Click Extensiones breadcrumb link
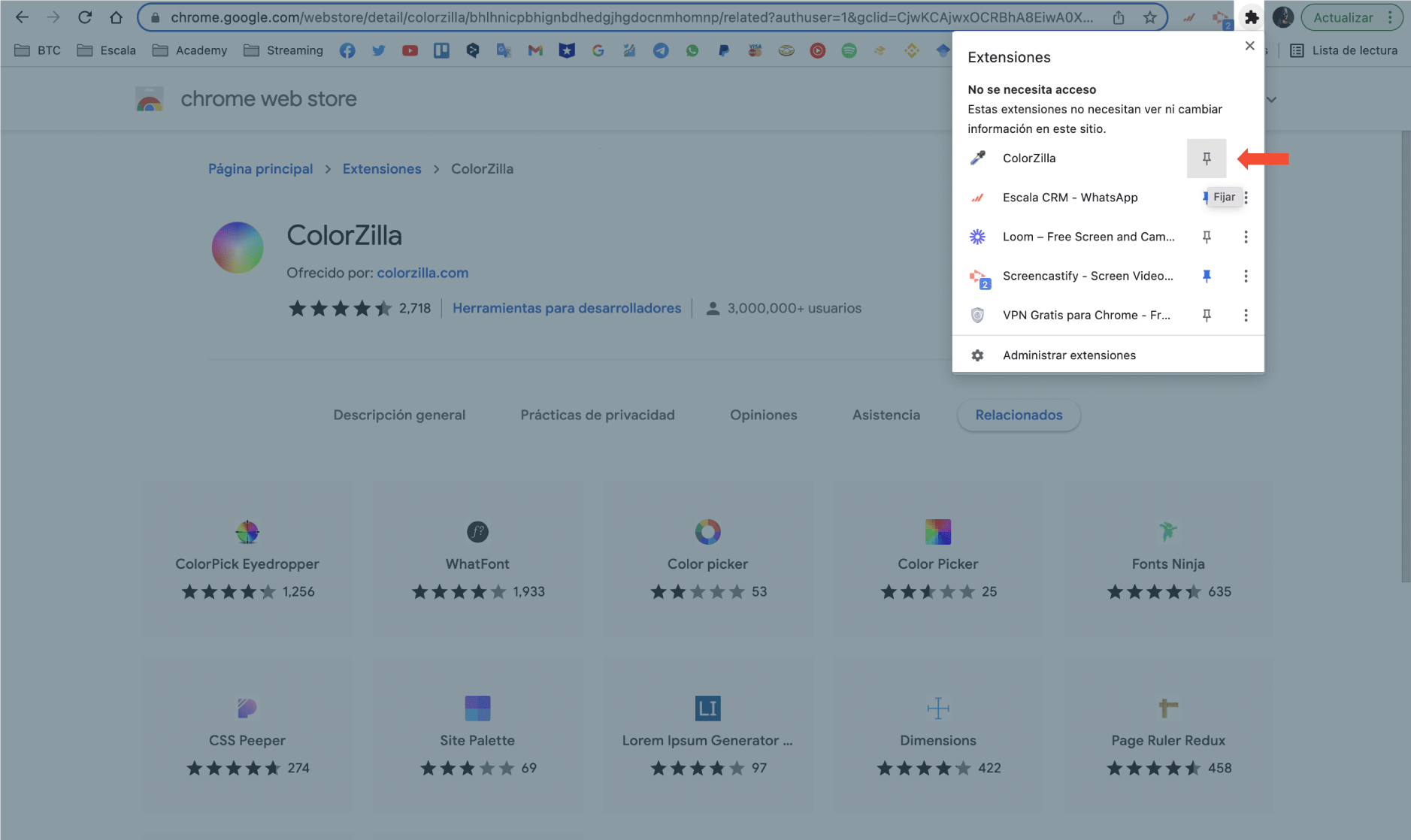This screenshot has height=840, width=1411. [x=382, y=169]
